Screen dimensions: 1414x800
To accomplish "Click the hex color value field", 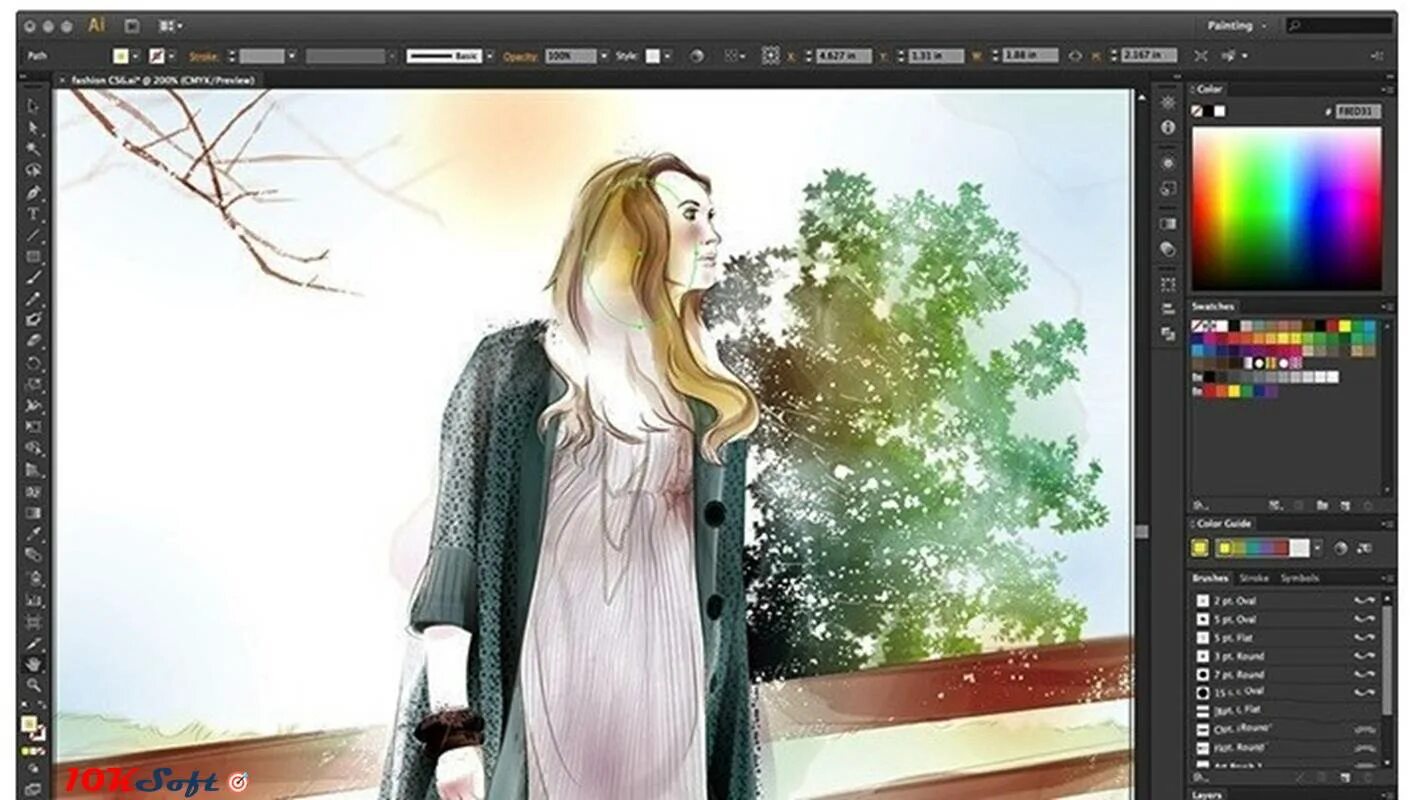I will click(1358, 111).
